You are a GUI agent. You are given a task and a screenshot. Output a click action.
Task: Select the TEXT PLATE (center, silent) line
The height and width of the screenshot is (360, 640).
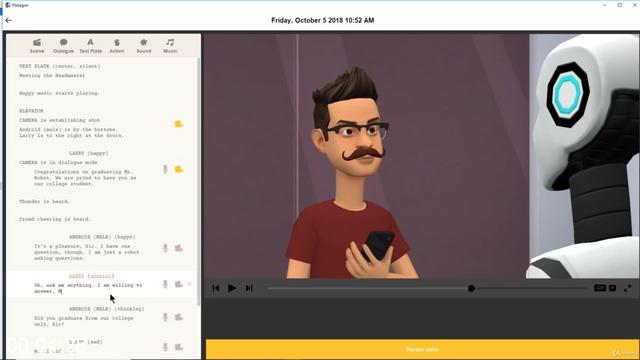point(60,66)
